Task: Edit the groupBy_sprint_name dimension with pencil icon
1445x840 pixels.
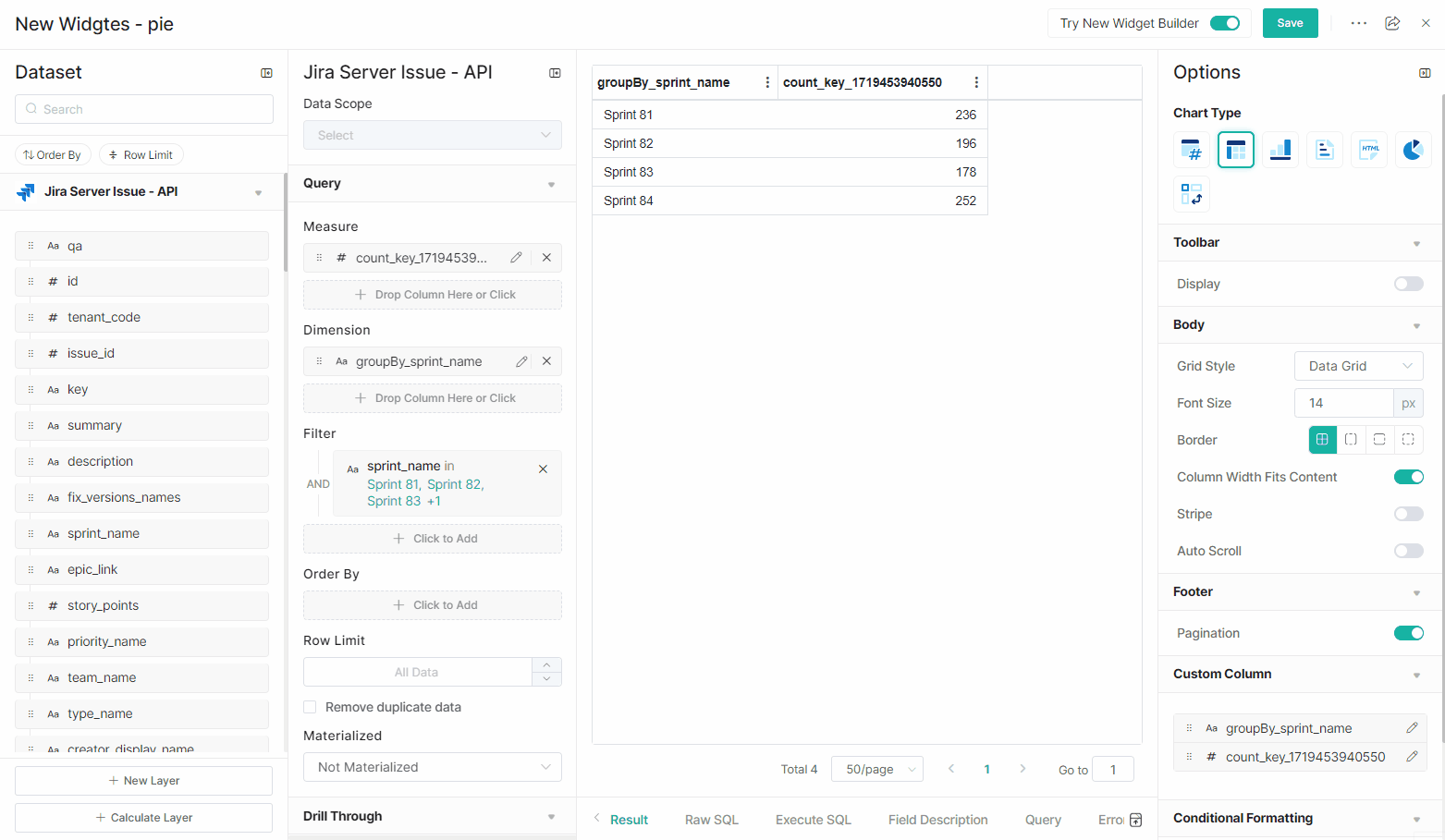Action: coord(521,361)
